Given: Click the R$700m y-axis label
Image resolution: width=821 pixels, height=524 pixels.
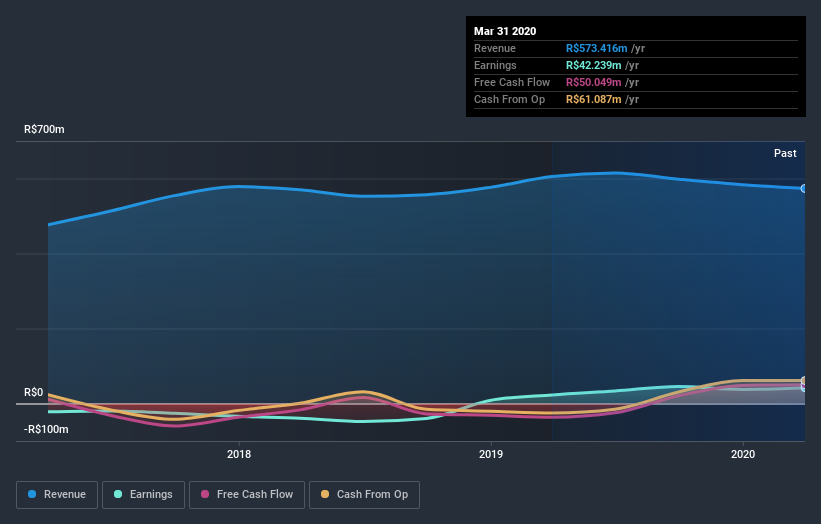Looking at the screenshot, I should pyautogui.click(x=44, y=129).
